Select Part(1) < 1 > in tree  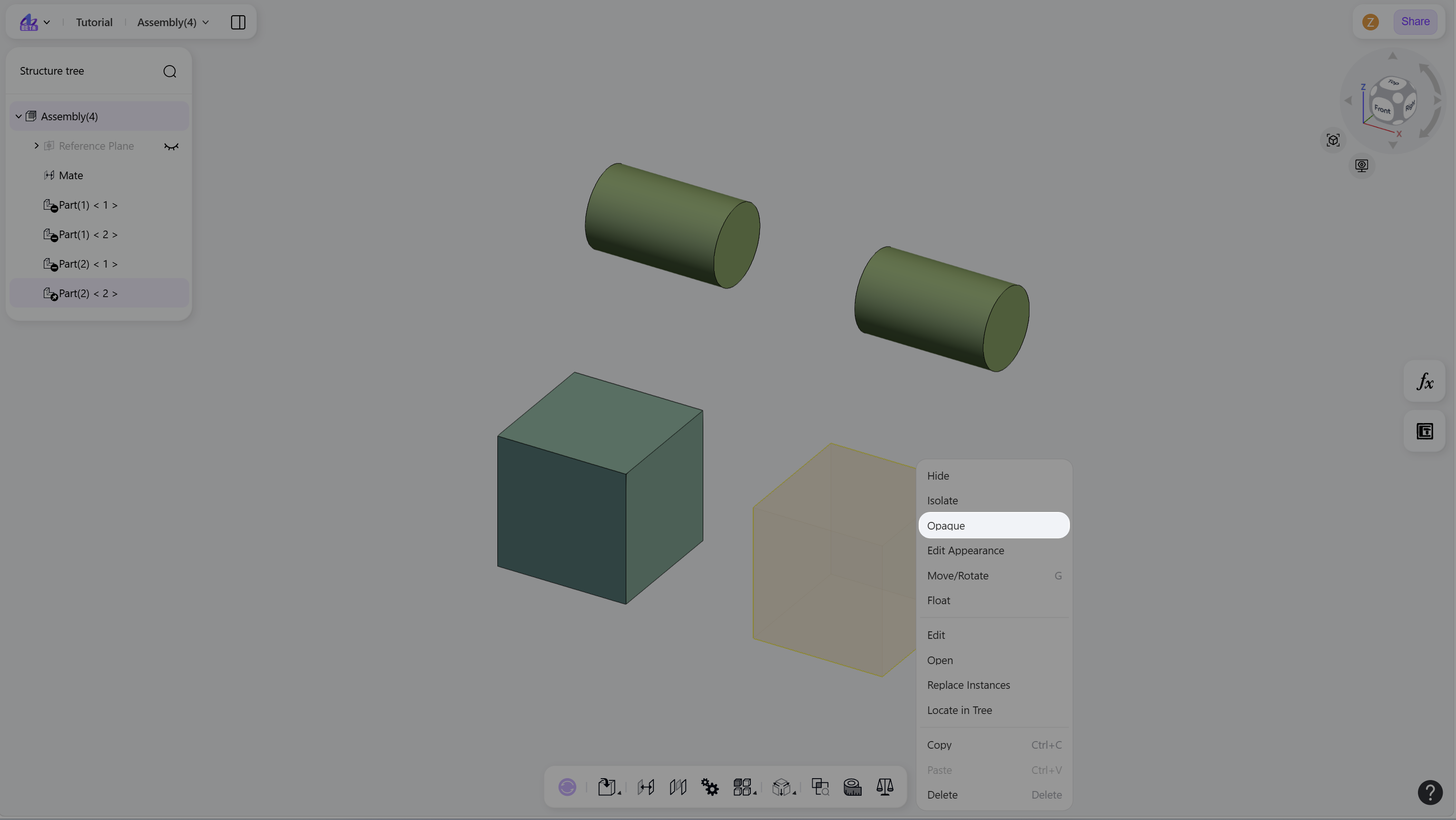pyautogui.click(x=99, y=204)
